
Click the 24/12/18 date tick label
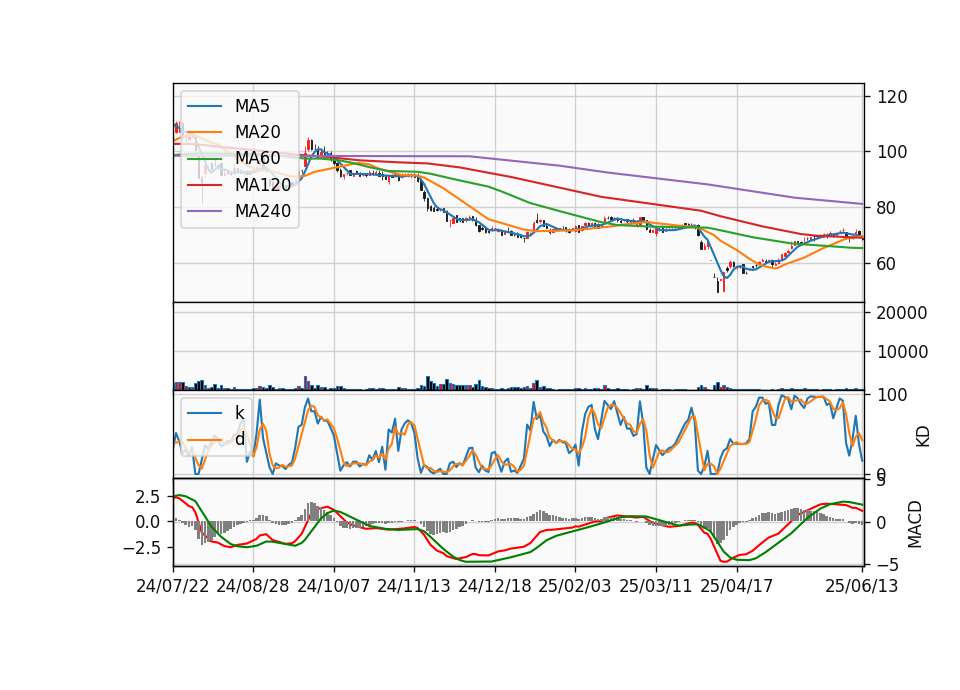495,586
